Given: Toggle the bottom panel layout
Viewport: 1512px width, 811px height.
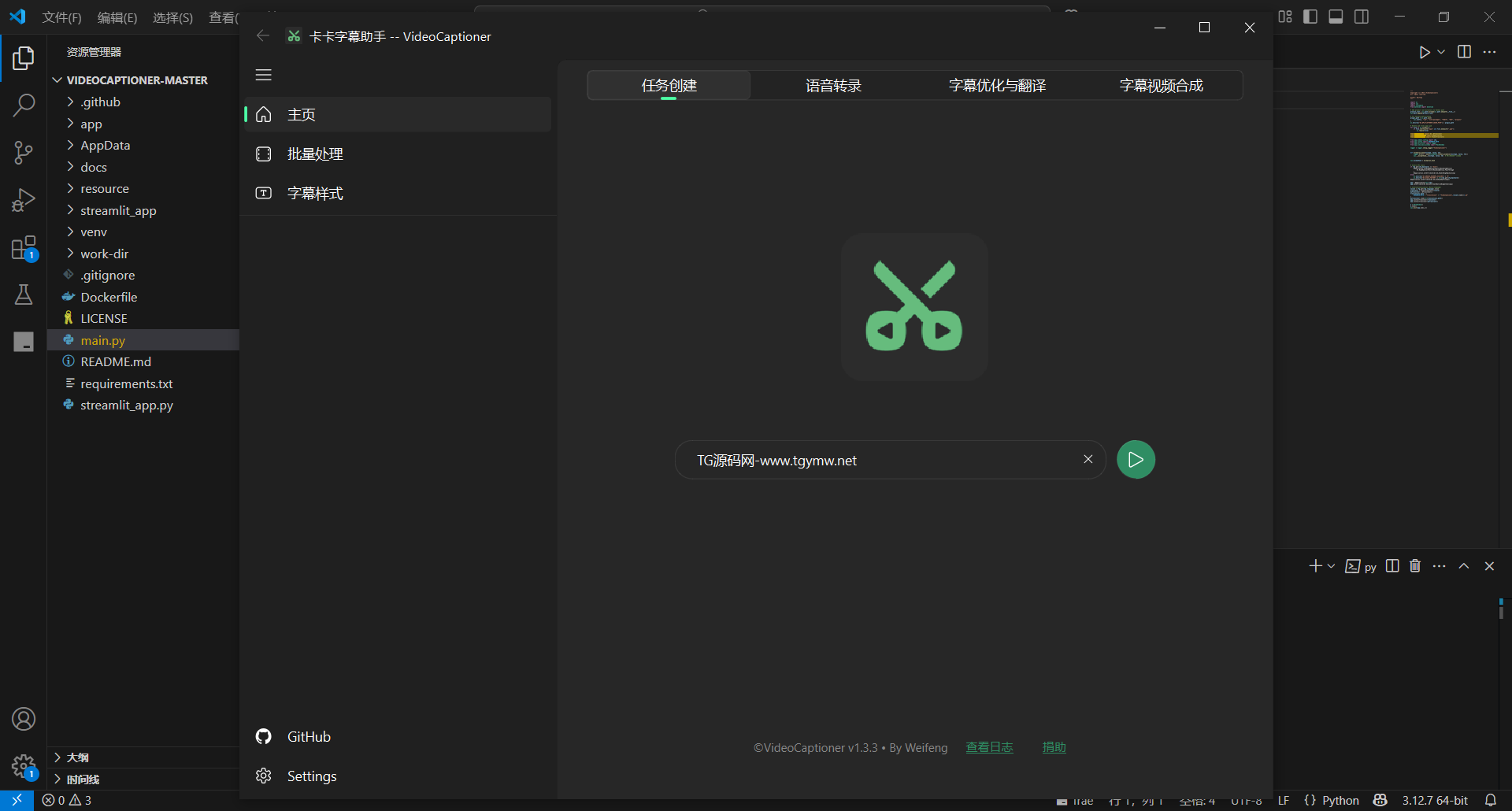Looking at the screenshot, I should (1336, 17).
